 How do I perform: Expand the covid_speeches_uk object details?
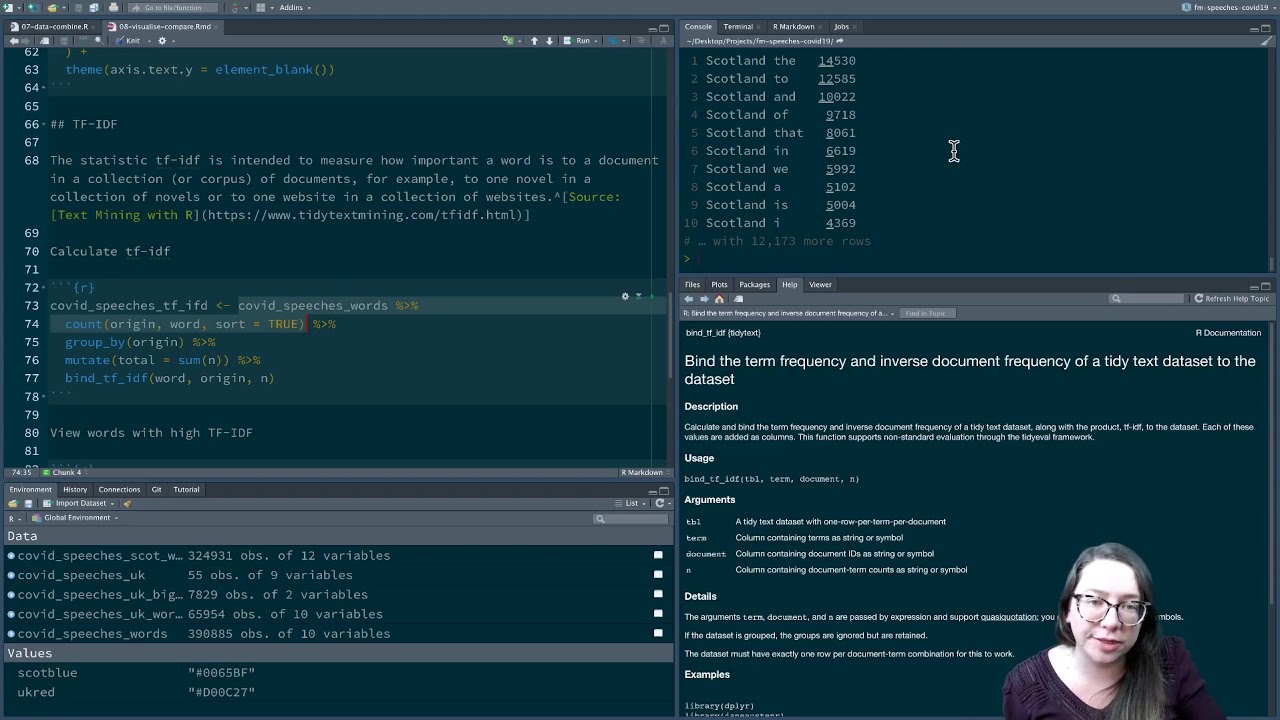pyautogui.click(x=11, y=575)
